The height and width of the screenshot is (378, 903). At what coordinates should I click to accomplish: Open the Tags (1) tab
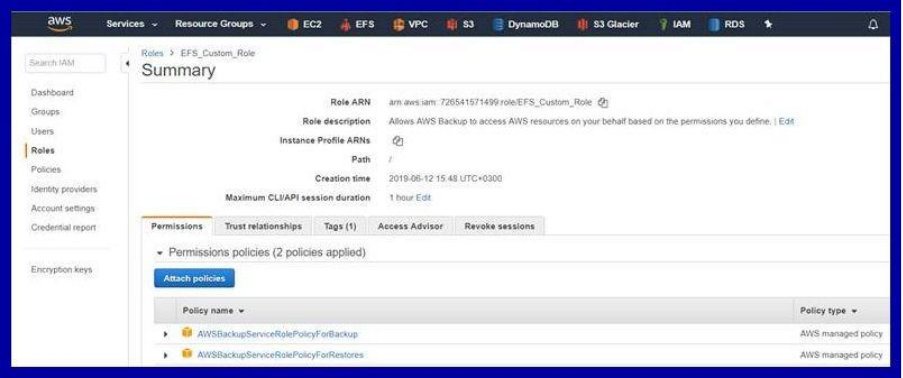(x=340, y=226)
